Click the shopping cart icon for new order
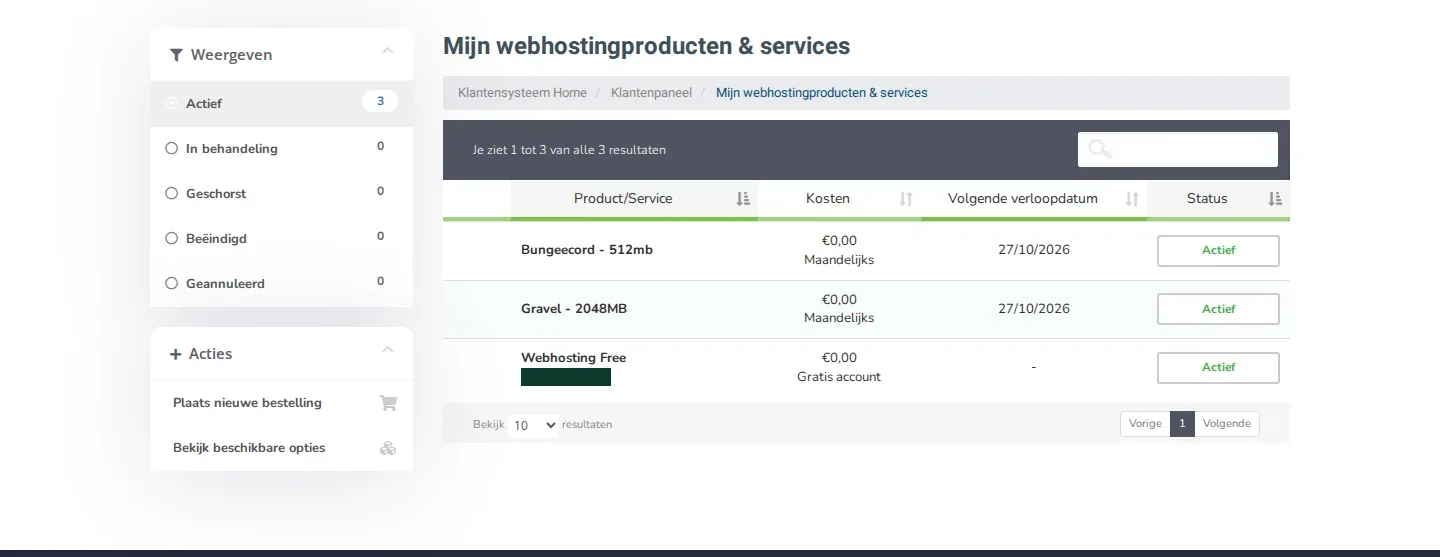The width and height of the screenshot is (1440, 557). [x=388, y=403]
